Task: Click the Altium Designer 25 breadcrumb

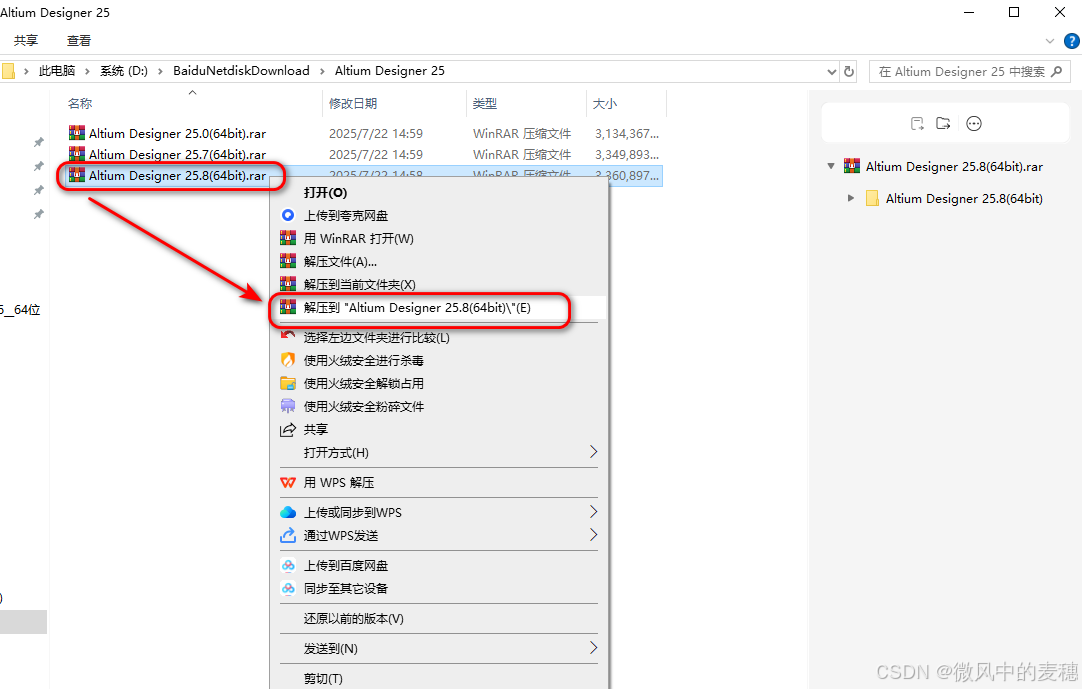Action: click(x=389, y=70)
